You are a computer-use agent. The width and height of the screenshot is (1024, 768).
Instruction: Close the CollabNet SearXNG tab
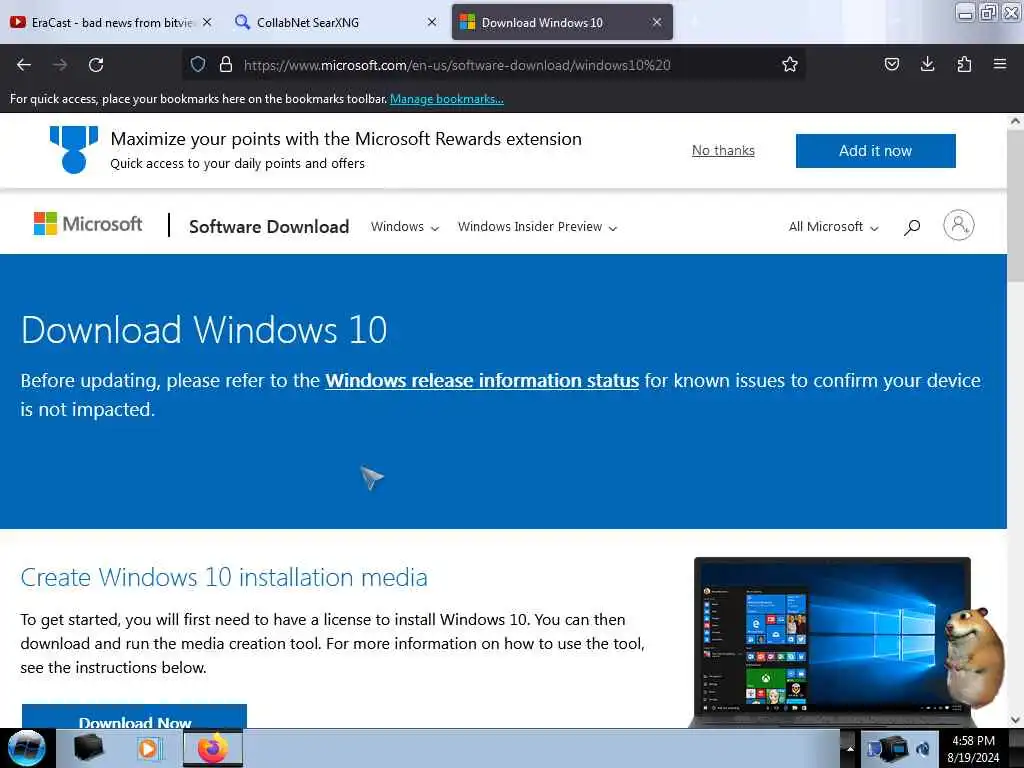coord(432,22)
